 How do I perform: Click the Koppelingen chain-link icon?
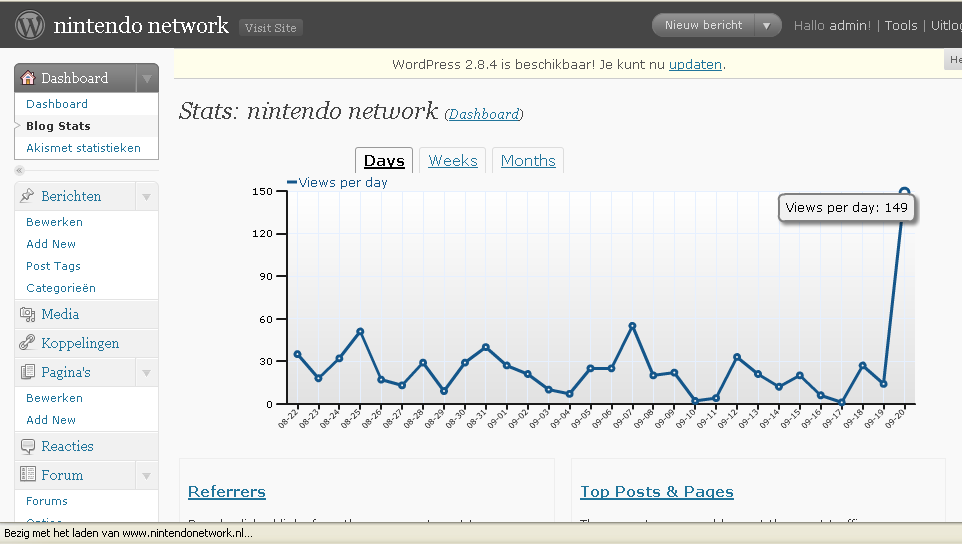pos(27,342)
